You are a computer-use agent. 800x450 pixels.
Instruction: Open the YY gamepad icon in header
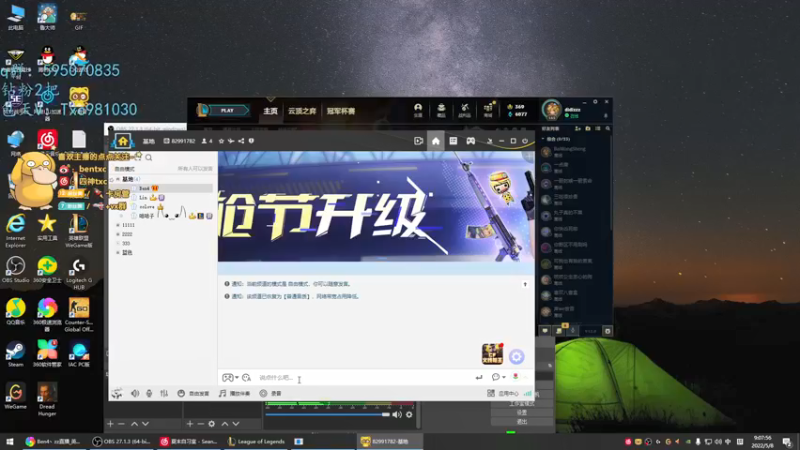point(470,141)
